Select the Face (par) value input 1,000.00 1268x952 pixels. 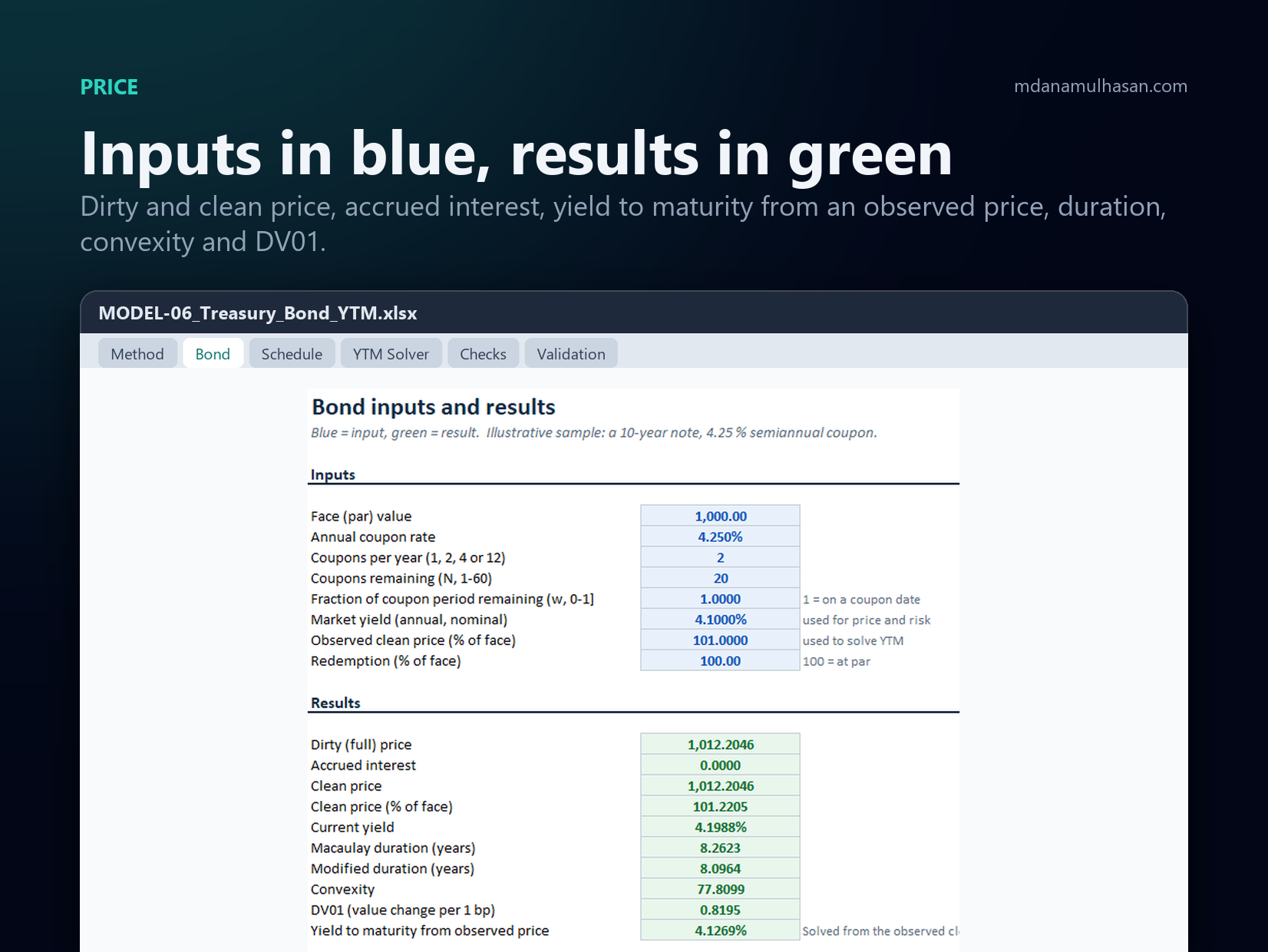coord(720,516)
